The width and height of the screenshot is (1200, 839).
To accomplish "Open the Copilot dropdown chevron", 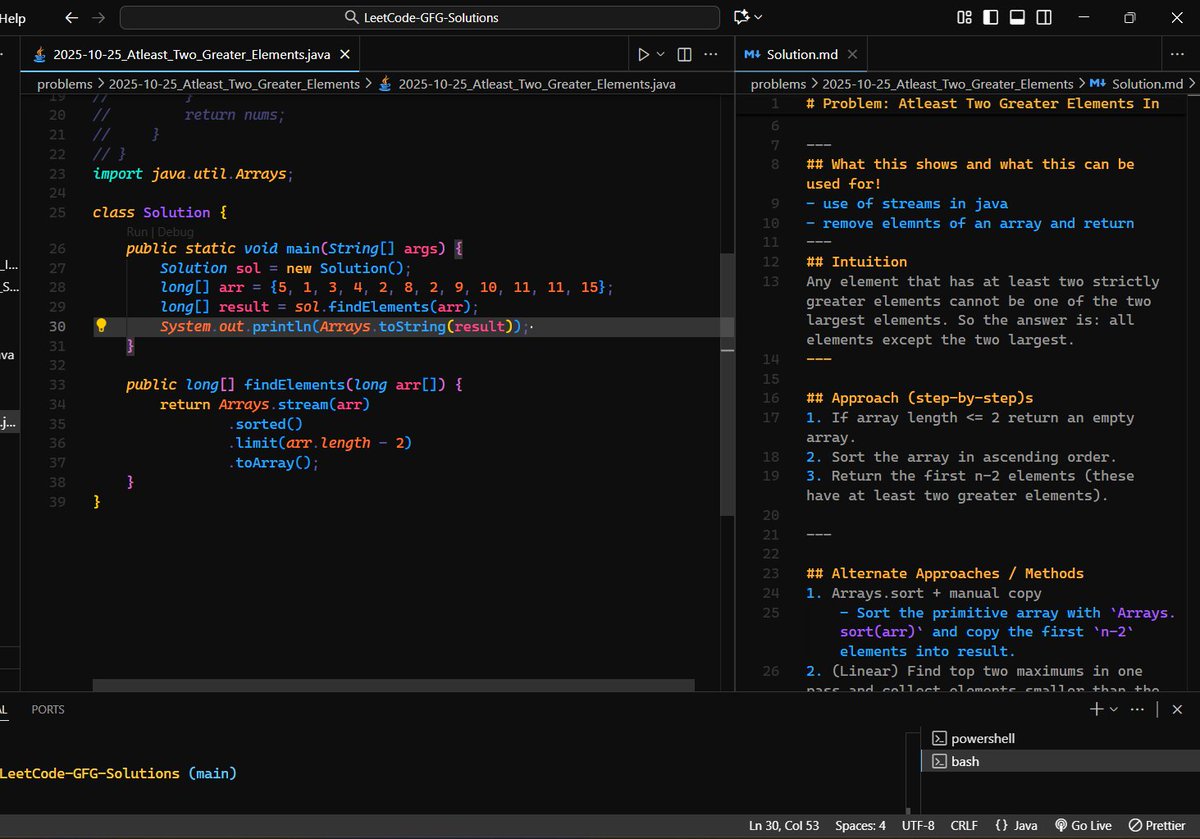I will pyautogui.click(x=758, y=17).
